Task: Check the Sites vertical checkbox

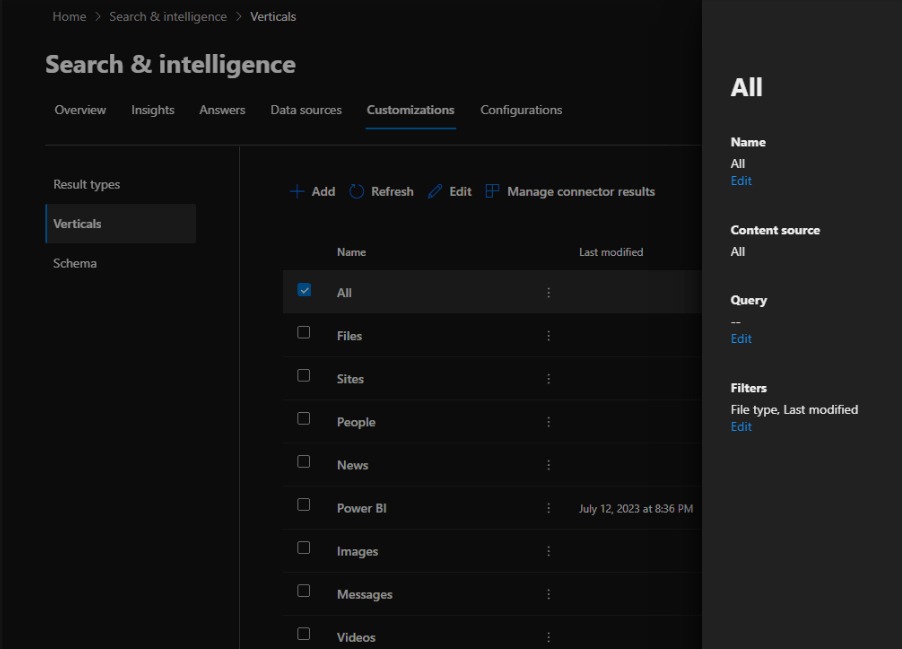Action: click(304, 376)
